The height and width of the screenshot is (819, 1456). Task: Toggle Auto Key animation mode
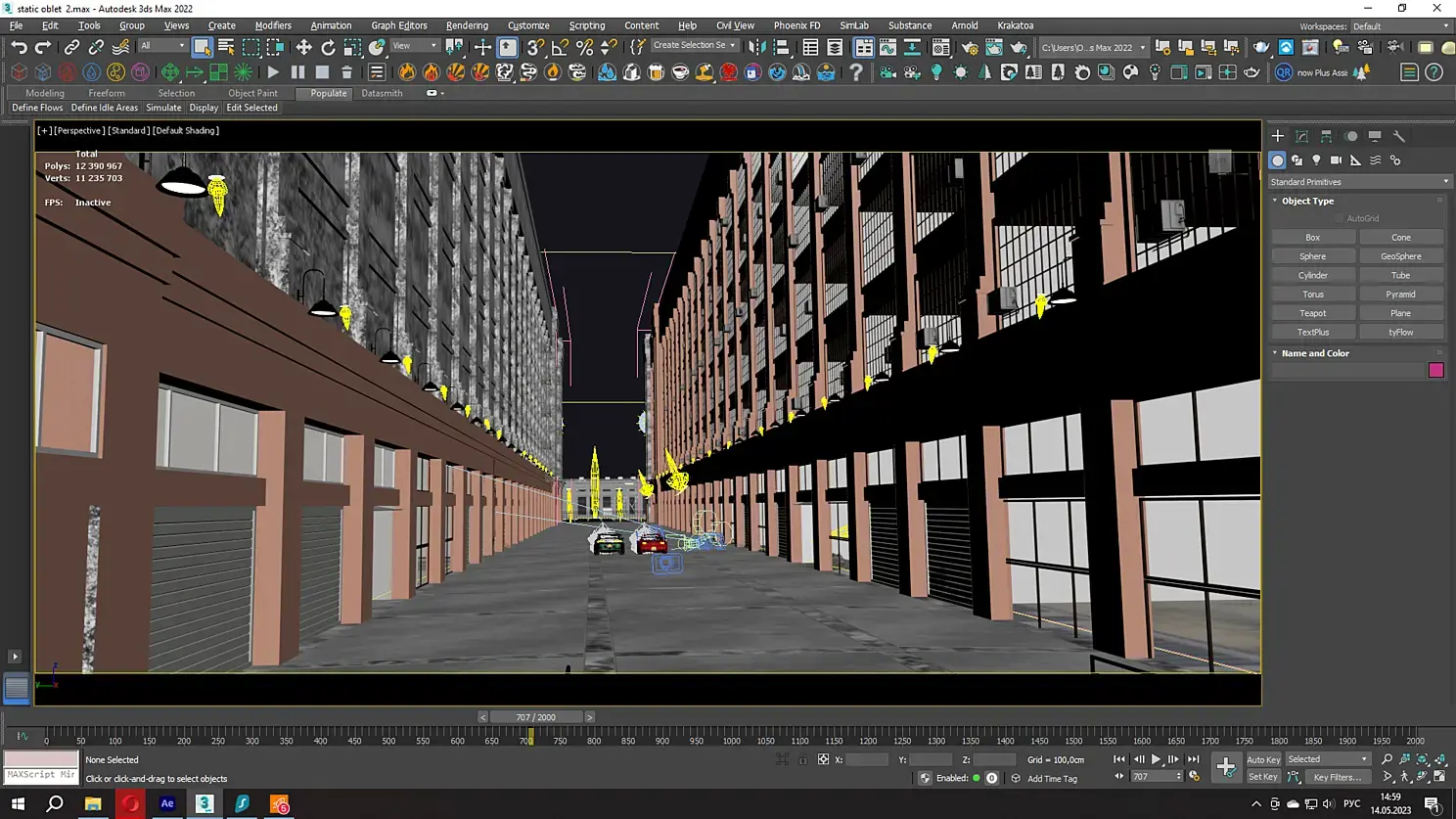pyautogui.click(x=1262, y=759)
